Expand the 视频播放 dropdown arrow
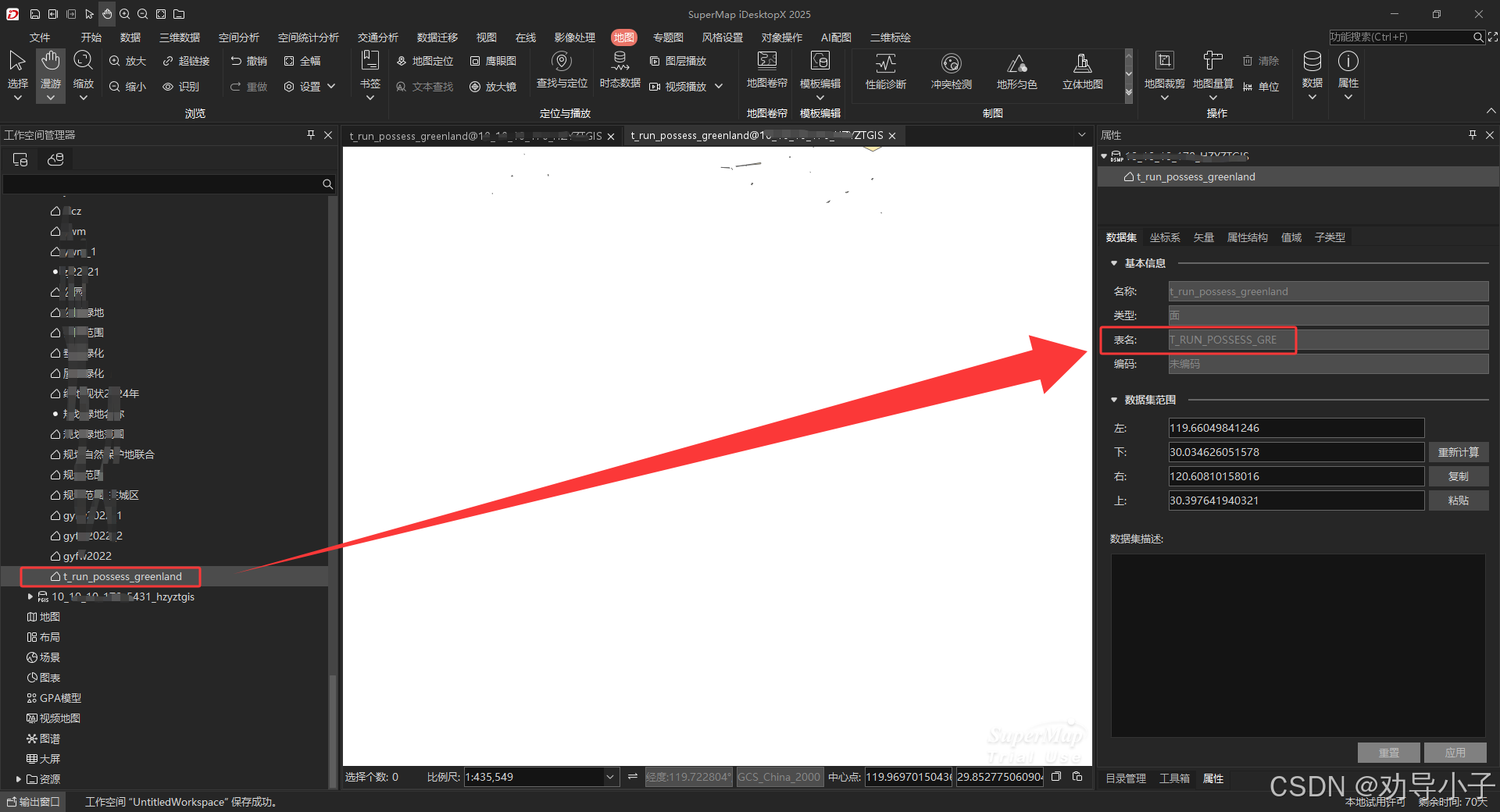 719,87
